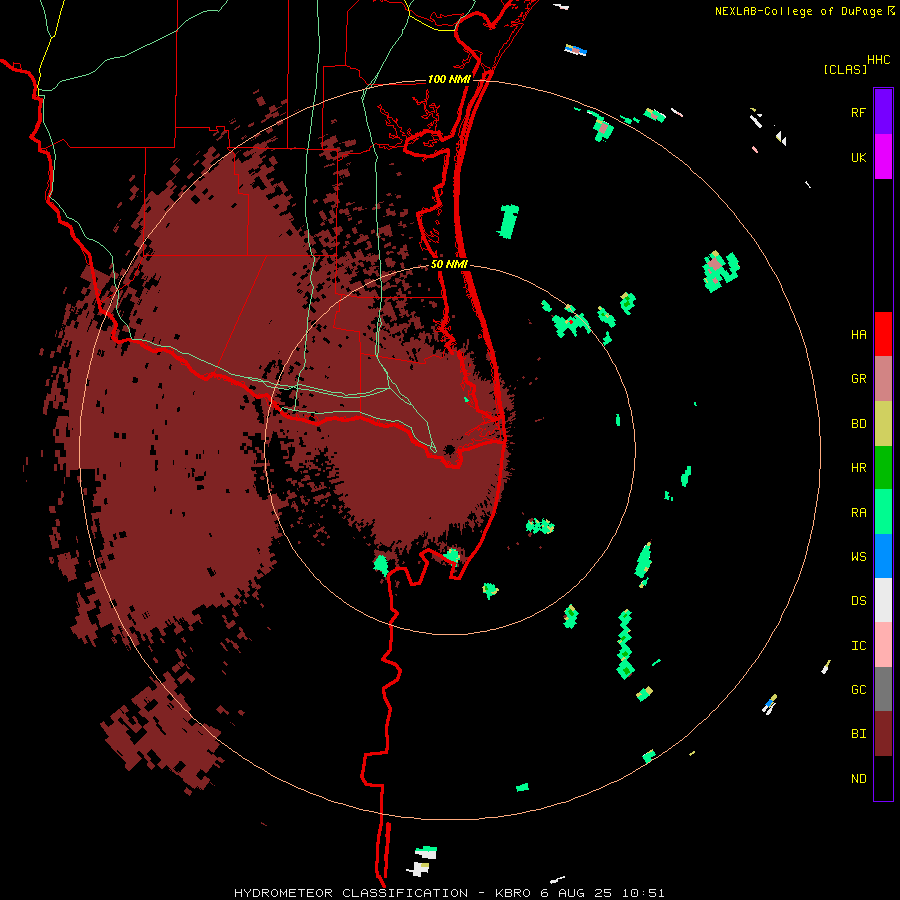The height and width of the screenshot is (900, 900).
Task: Click the maroon BI biological swatch
Action: tap(883, 734)
